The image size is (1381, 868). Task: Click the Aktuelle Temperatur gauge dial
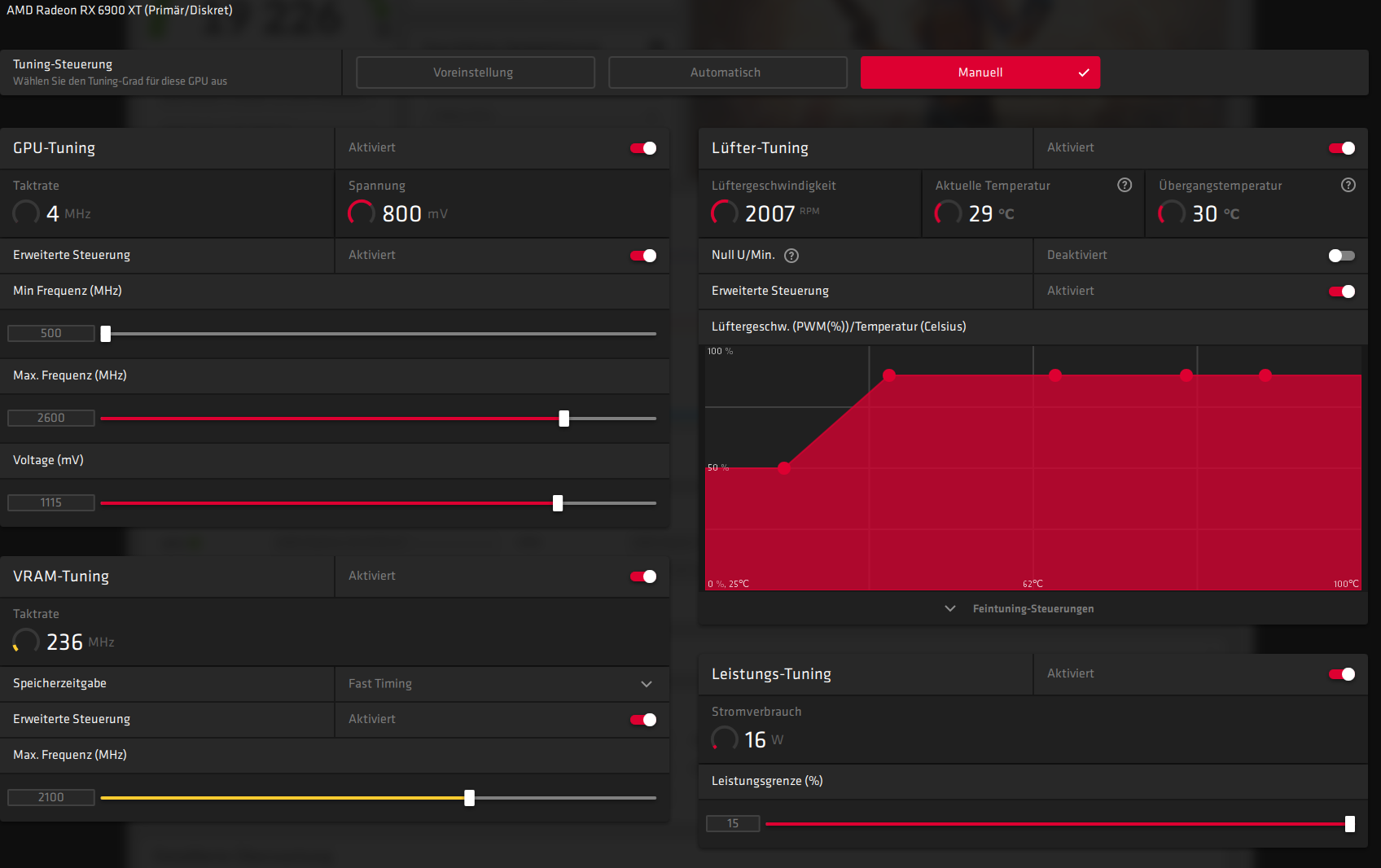[x=948, y=213]
